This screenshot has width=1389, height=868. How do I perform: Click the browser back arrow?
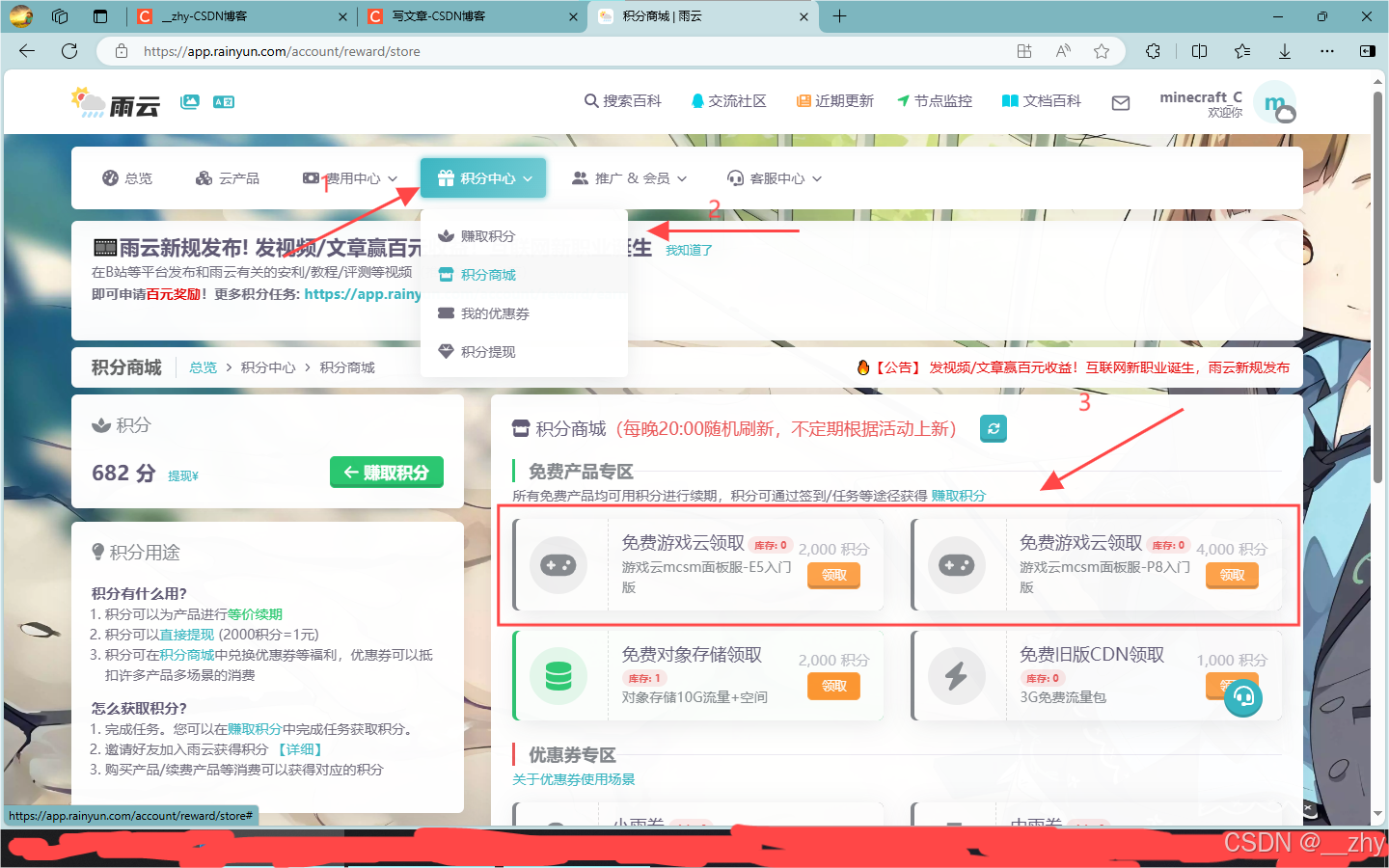[x=27, y=51]
